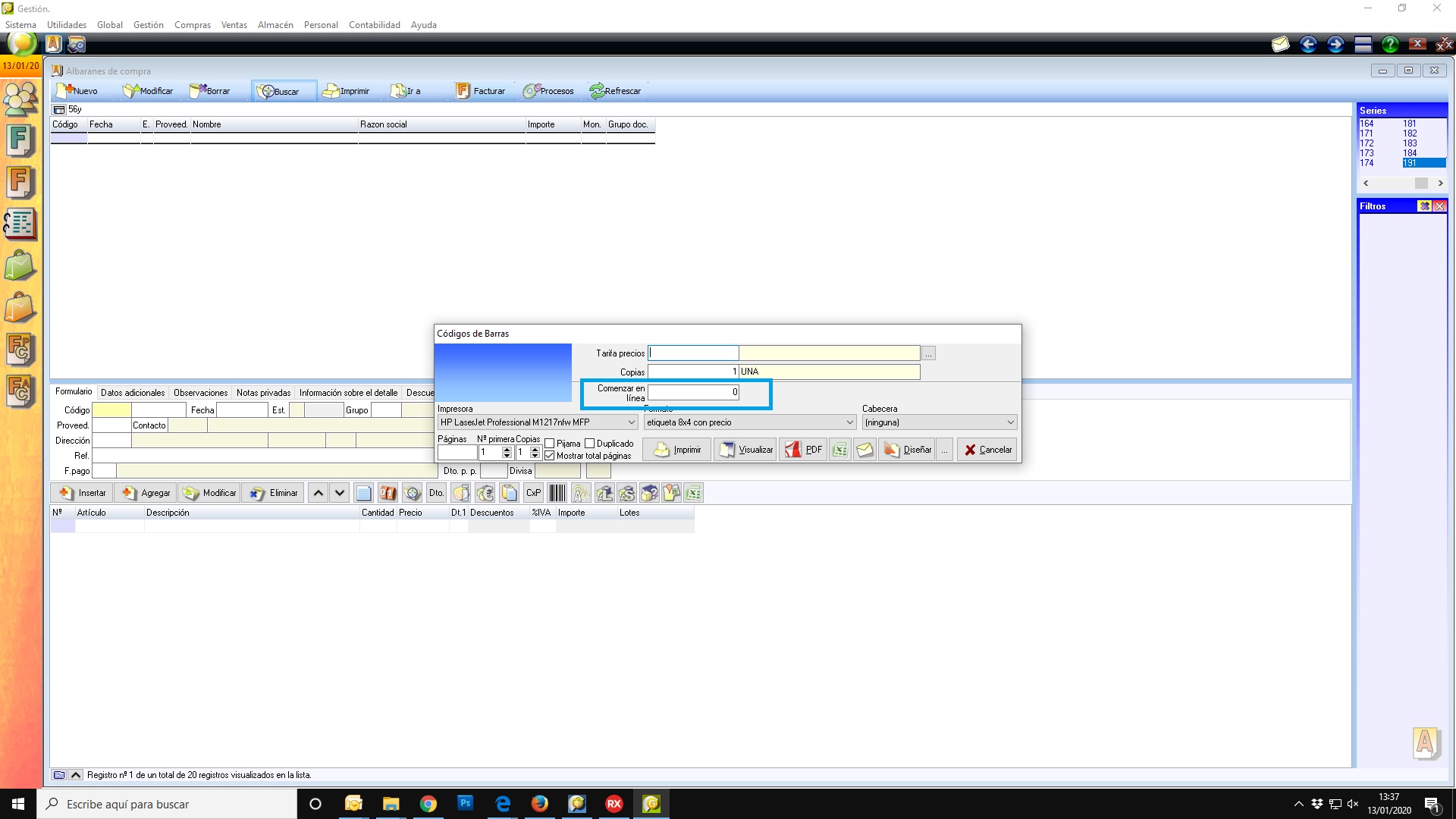Click the Insertar detail button

pyautogui.click(x=82, y=493)
